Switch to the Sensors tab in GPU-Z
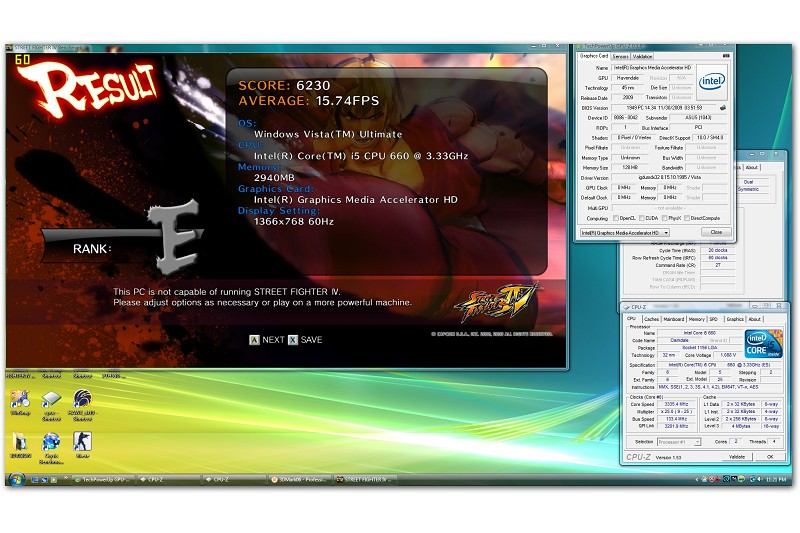This screenshot has width=800, height=533. click(x=620, y=57)
